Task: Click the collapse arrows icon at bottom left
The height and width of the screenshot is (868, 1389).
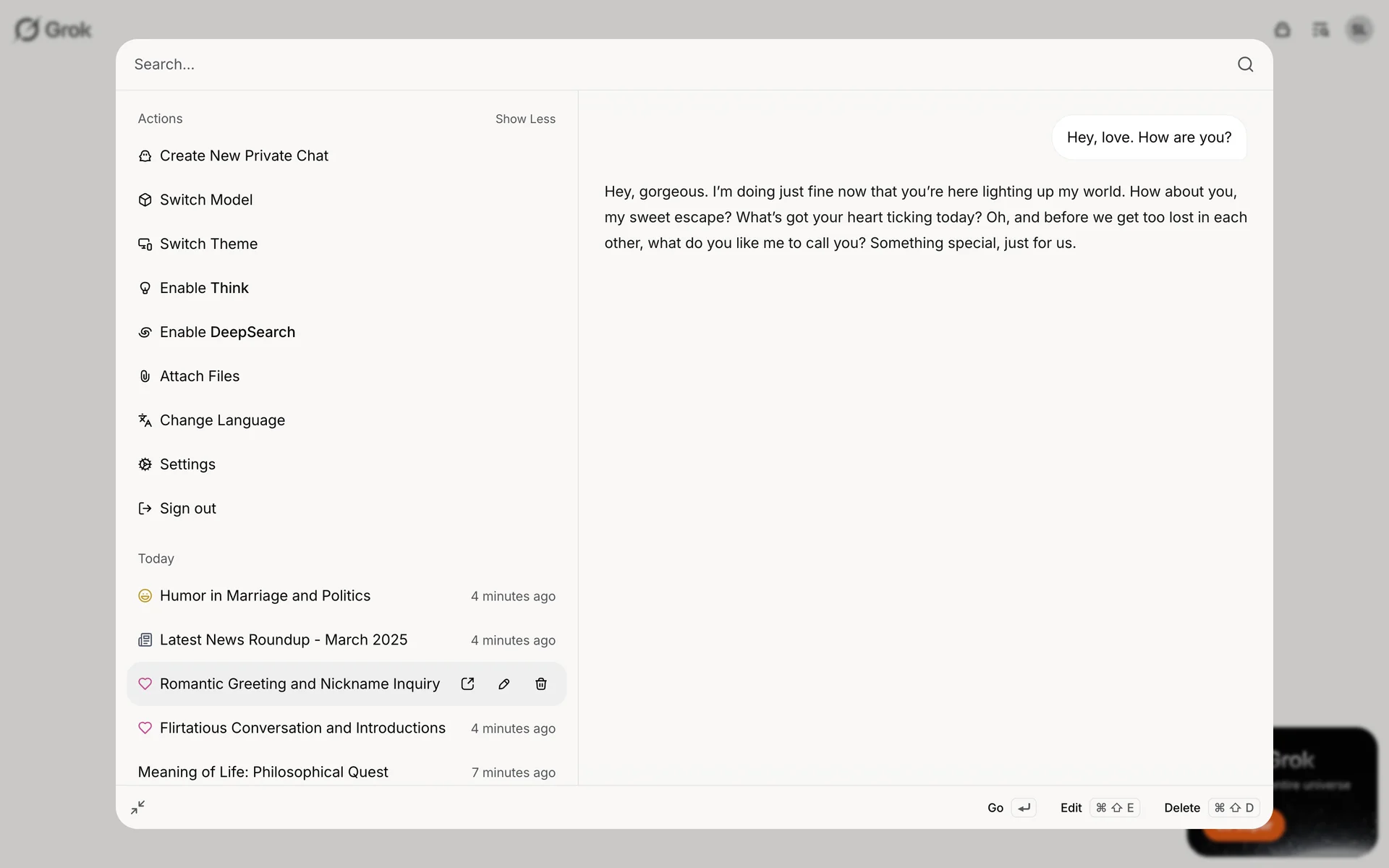Action: 137,807
